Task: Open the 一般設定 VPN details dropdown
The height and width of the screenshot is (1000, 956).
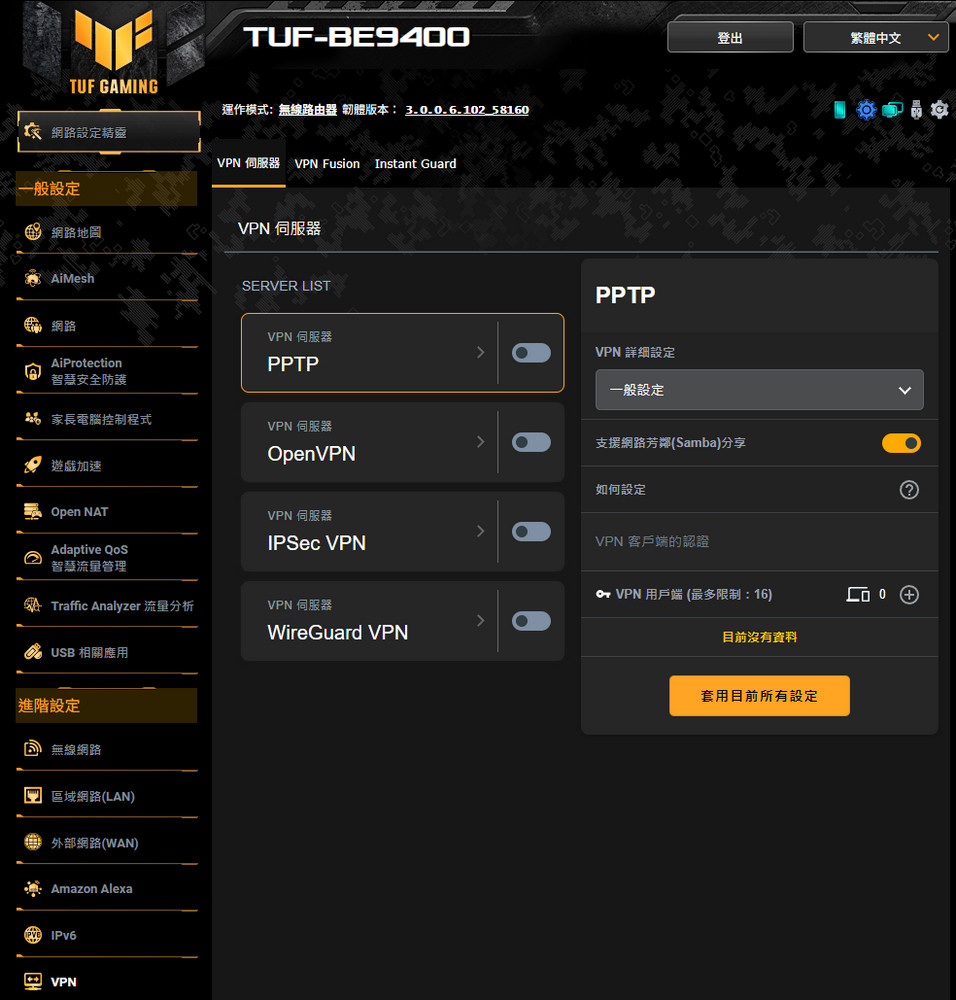Action: [x=759, y=390]
